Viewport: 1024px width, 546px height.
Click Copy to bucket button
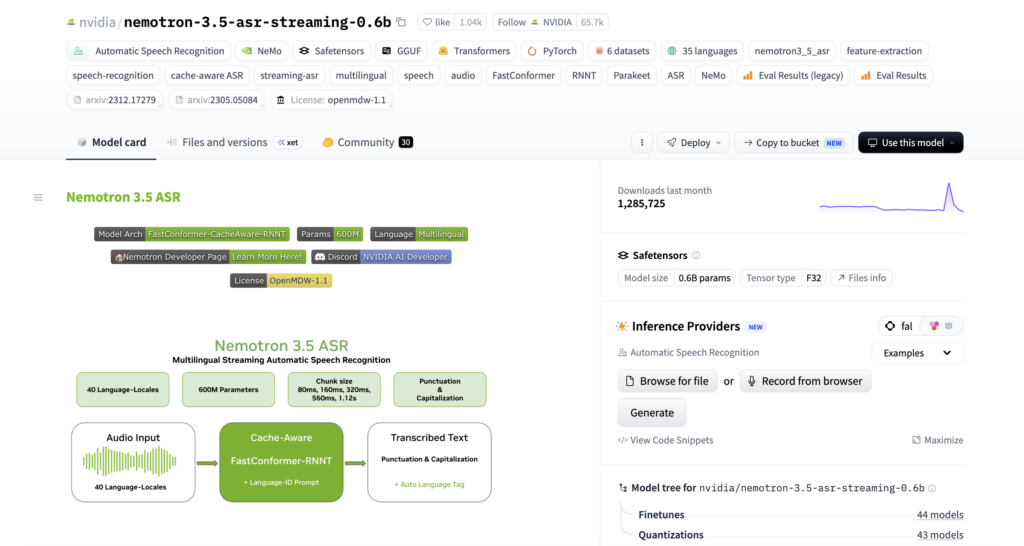click(x=793, y=142)
